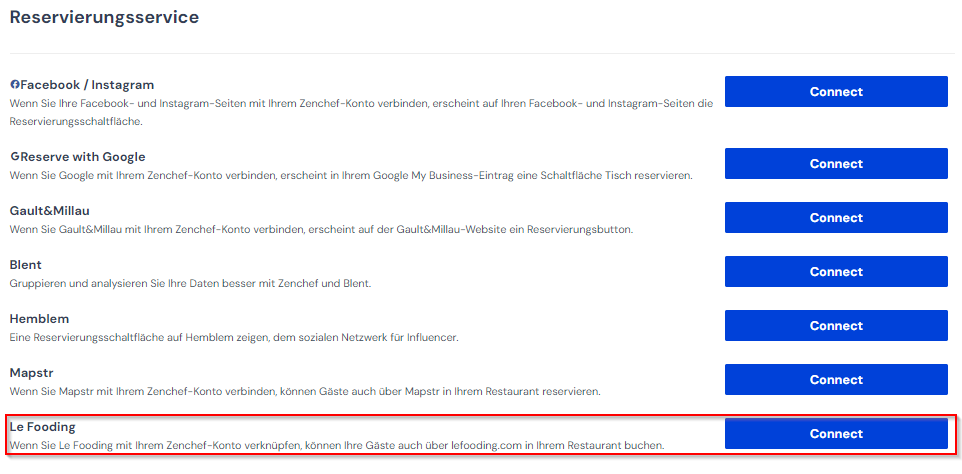The width and height of the screenshot is (962, 474).
Task: Connect Reserve with Google
Action: point(836,164)
